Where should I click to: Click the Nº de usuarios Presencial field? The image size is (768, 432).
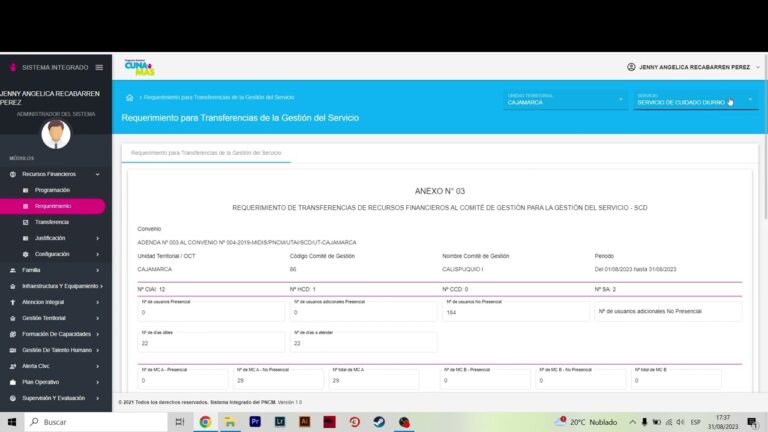tap(211, 310)
